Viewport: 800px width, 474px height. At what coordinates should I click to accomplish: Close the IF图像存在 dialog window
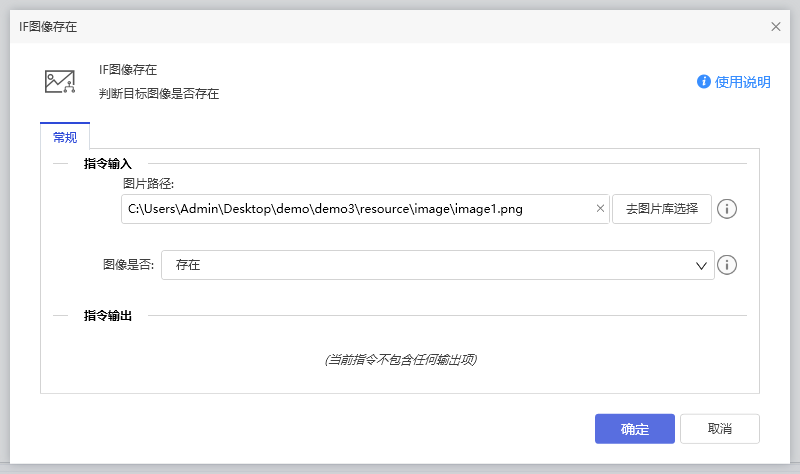[776, 27]
